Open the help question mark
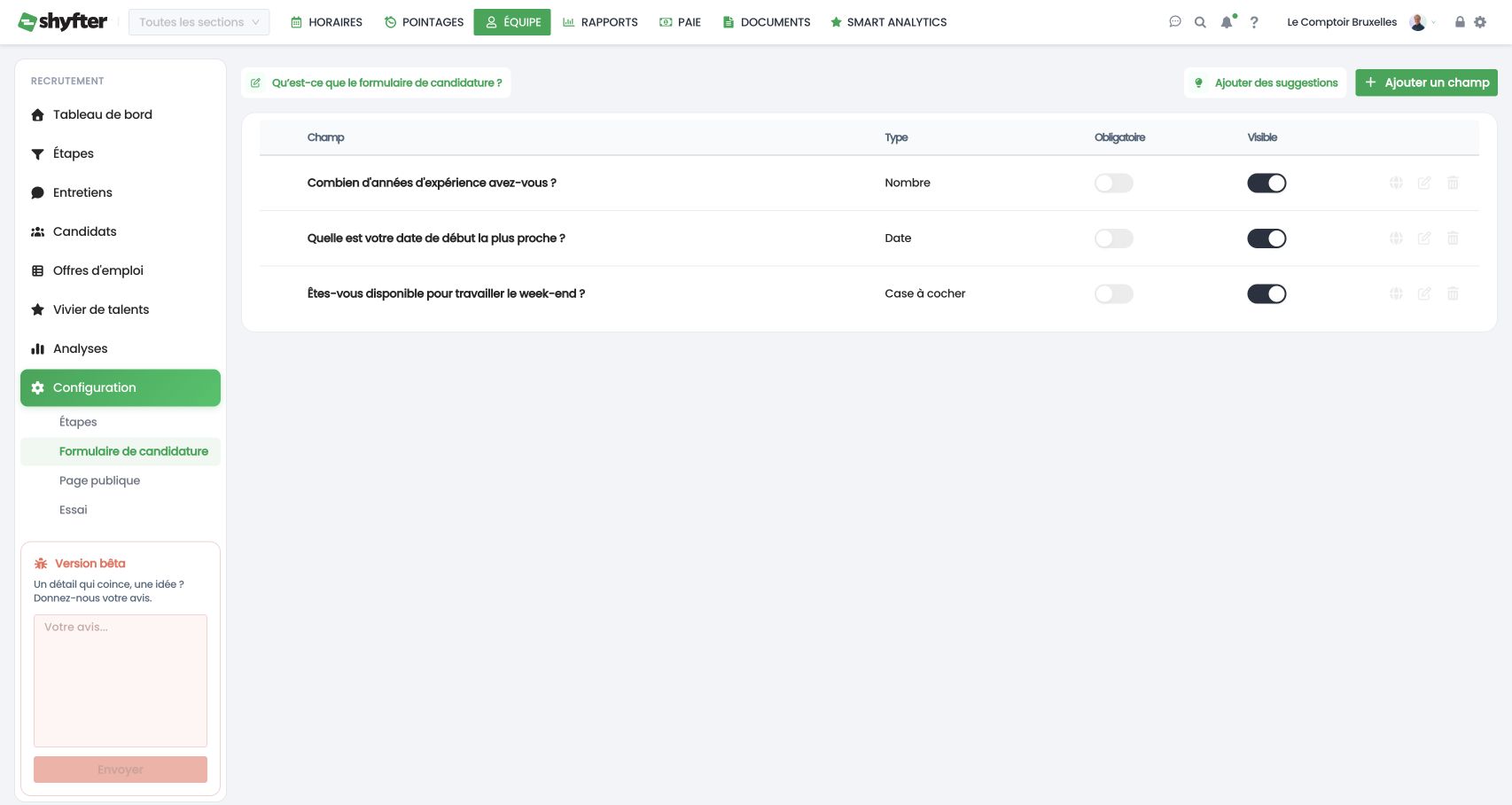 point(1254,22)
